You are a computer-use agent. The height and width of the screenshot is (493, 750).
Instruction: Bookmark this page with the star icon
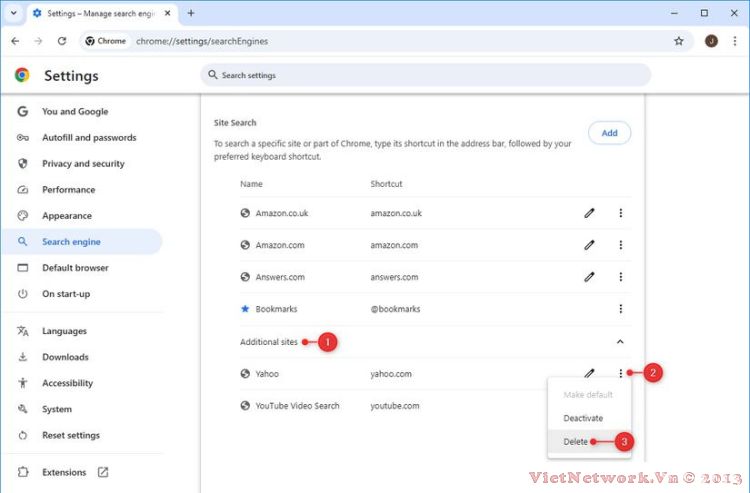point(679,41)
